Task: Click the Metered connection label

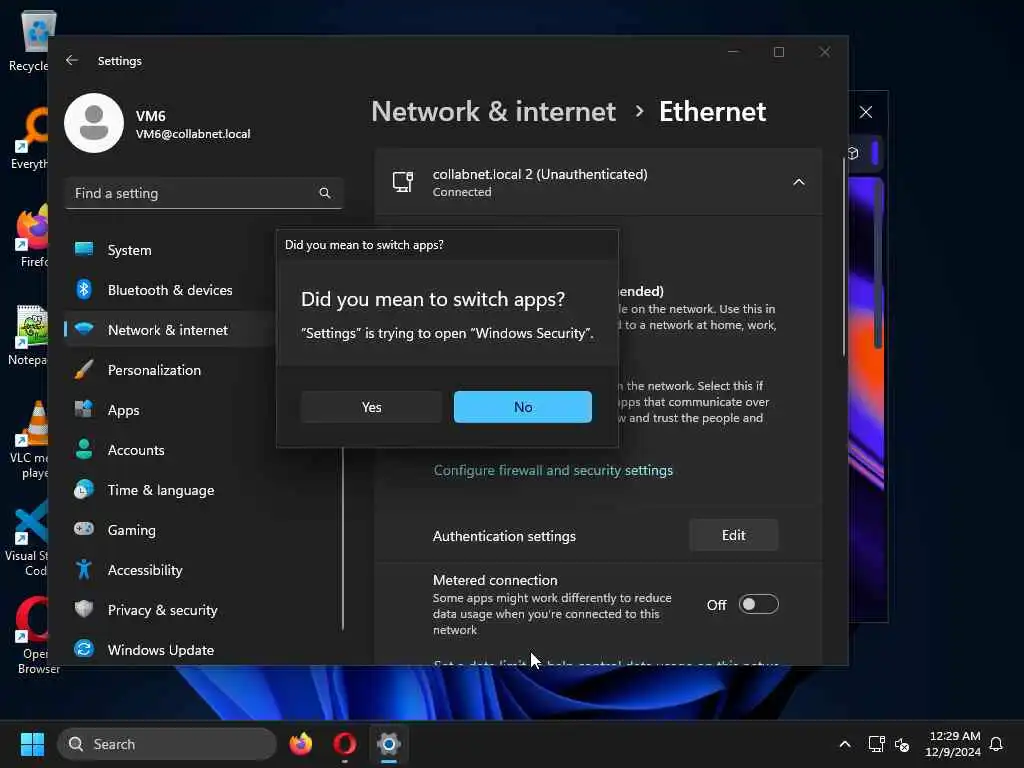Action: [495, 580]
